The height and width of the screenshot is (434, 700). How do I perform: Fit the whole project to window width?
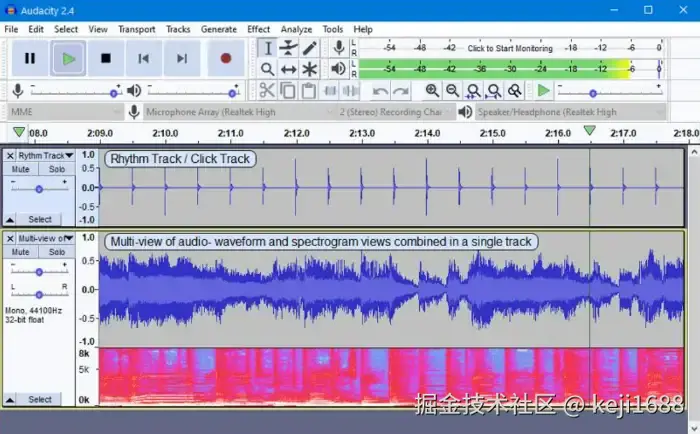tap(494, 91)
